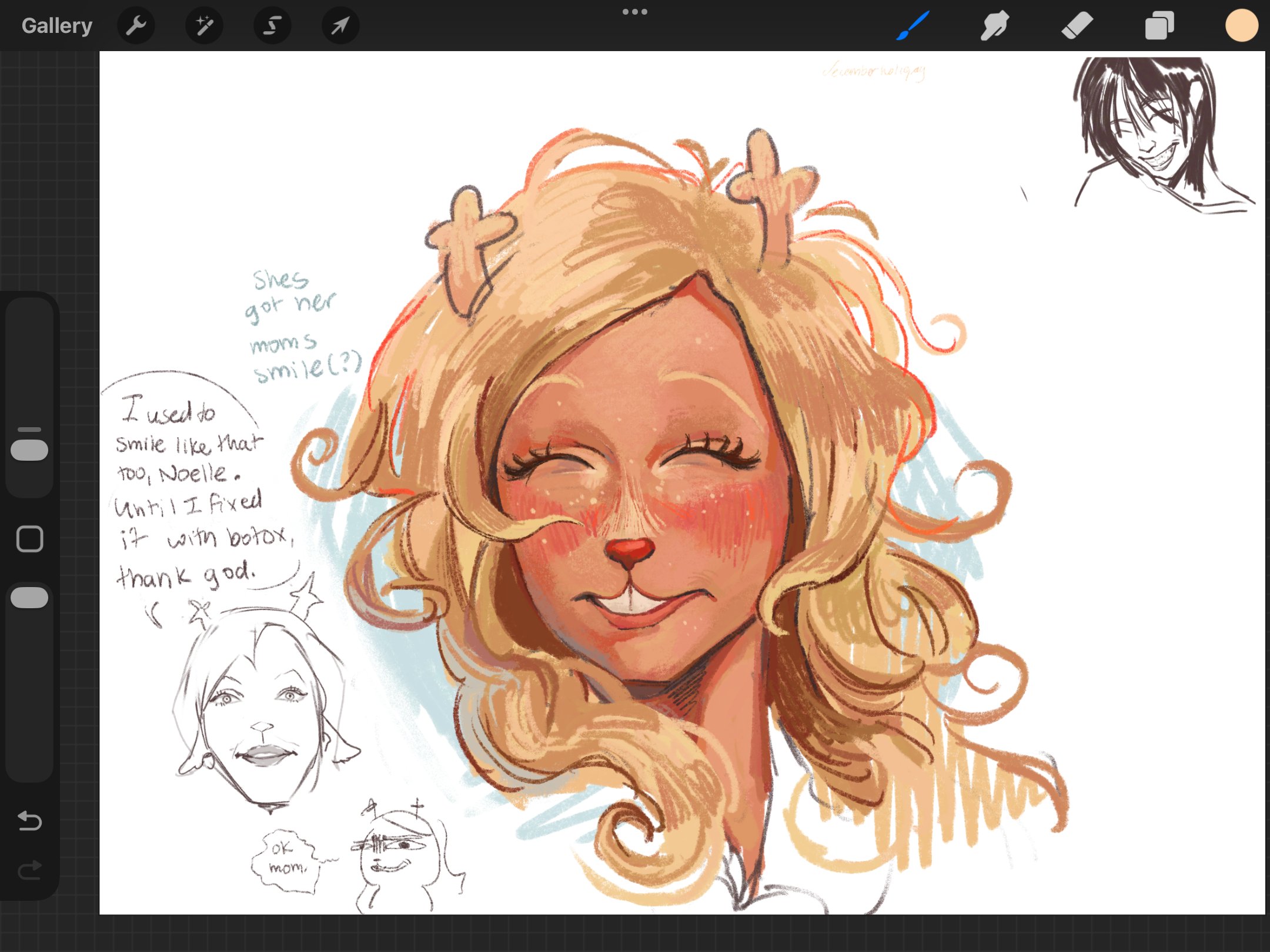The width and height of the screenshot is (1270, 952).
Task: Undo the last stroke
Action: tap(29, 820)
